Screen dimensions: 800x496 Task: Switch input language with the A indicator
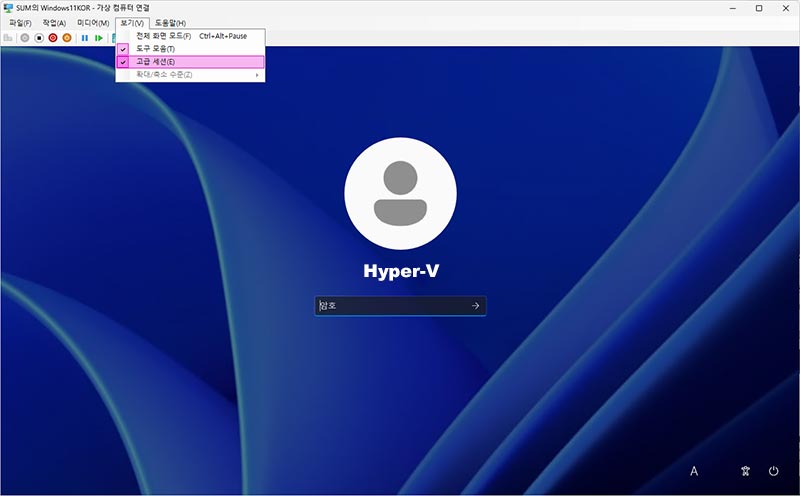[x=694, y=471]
